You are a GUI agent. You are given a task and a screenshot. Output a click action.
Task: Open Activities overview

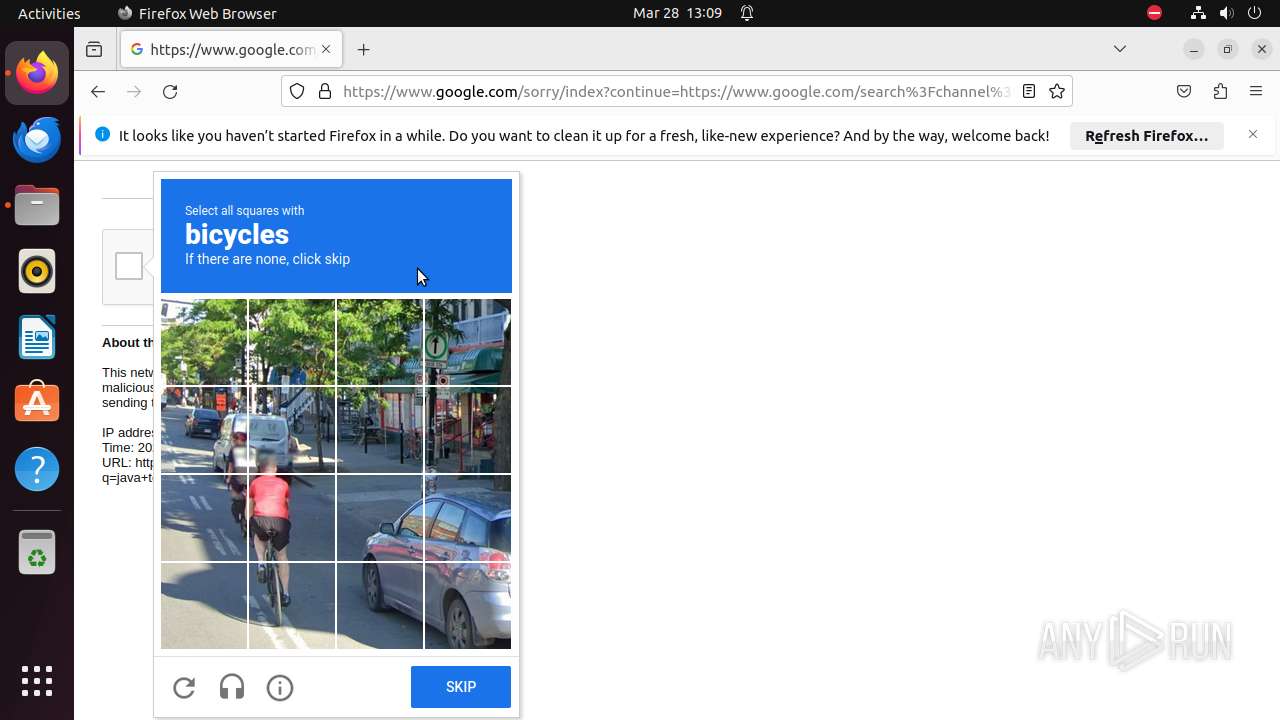tap(49, 13)
